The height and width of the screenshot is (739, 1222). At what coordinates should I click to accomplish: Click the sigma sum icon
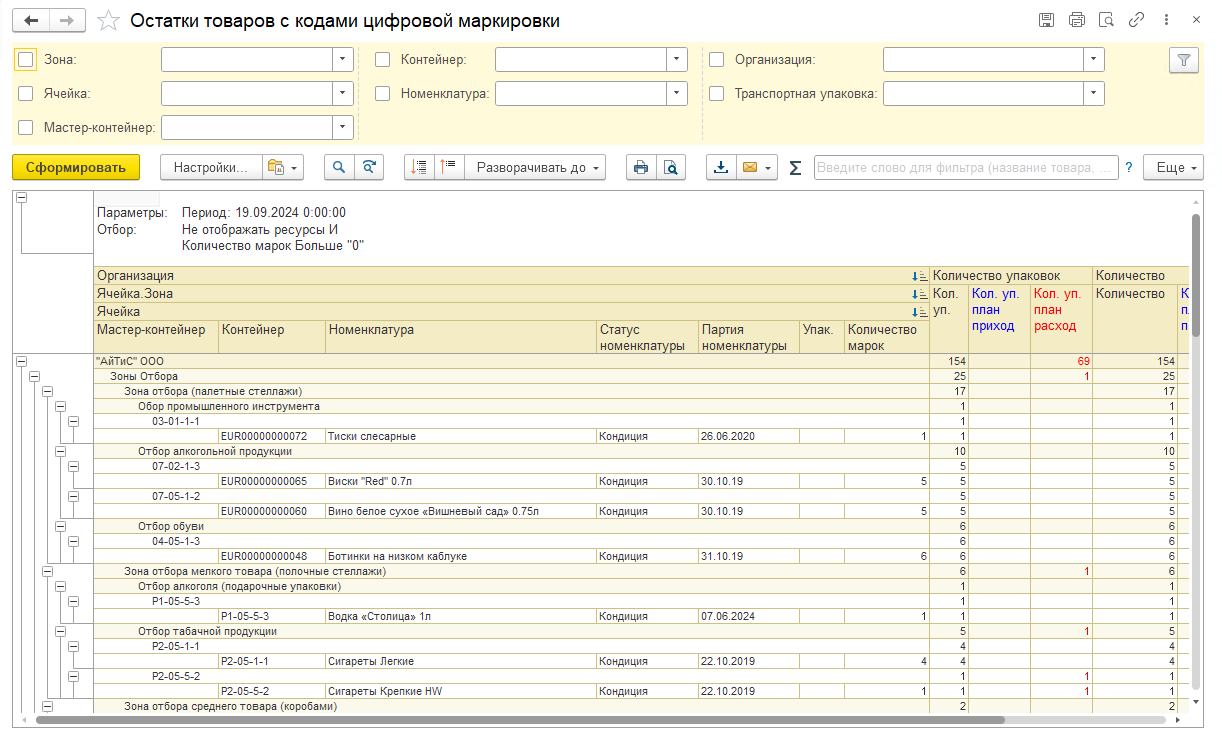(795, 168)
